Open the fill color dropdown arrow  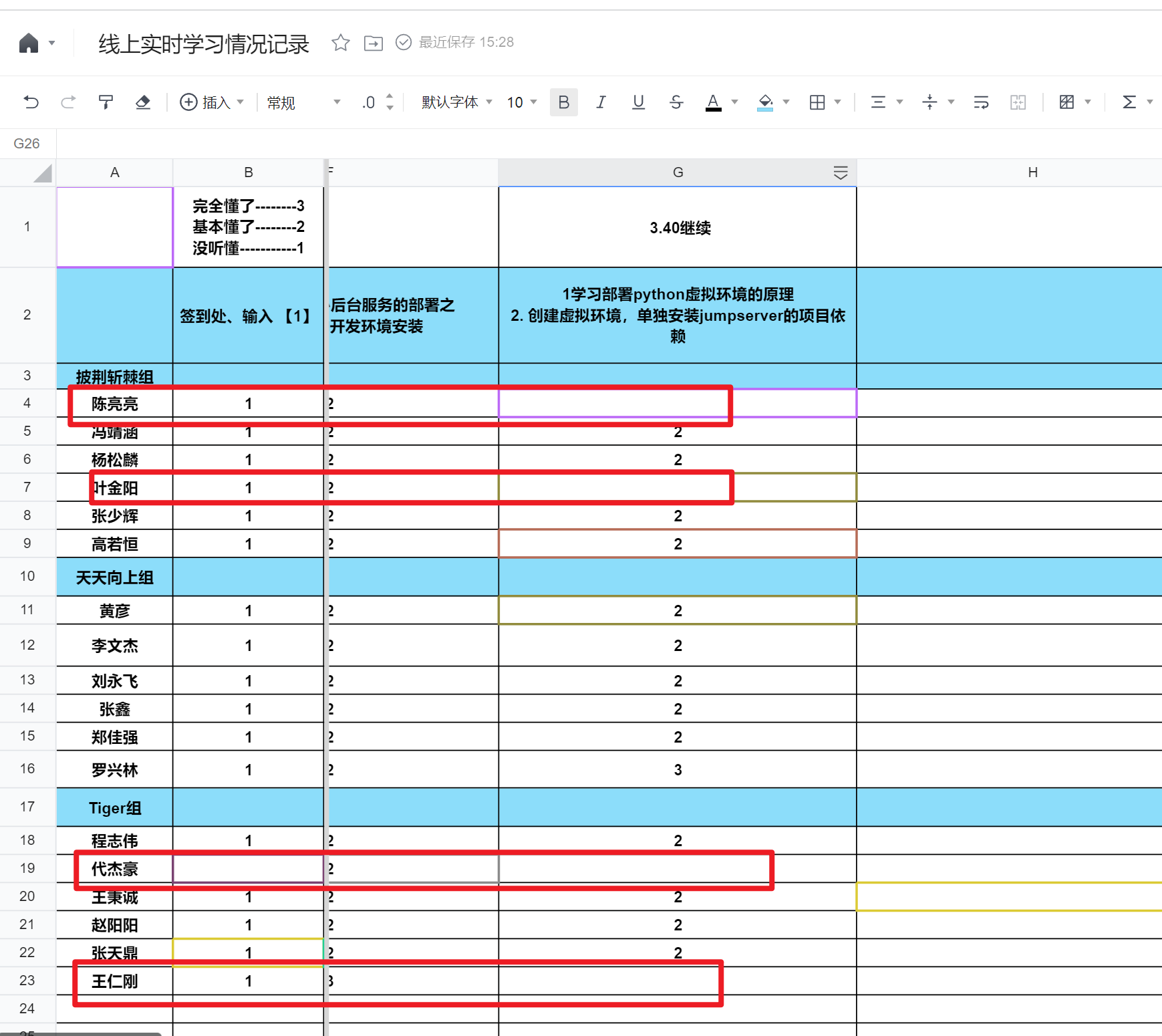coord(786,102)
